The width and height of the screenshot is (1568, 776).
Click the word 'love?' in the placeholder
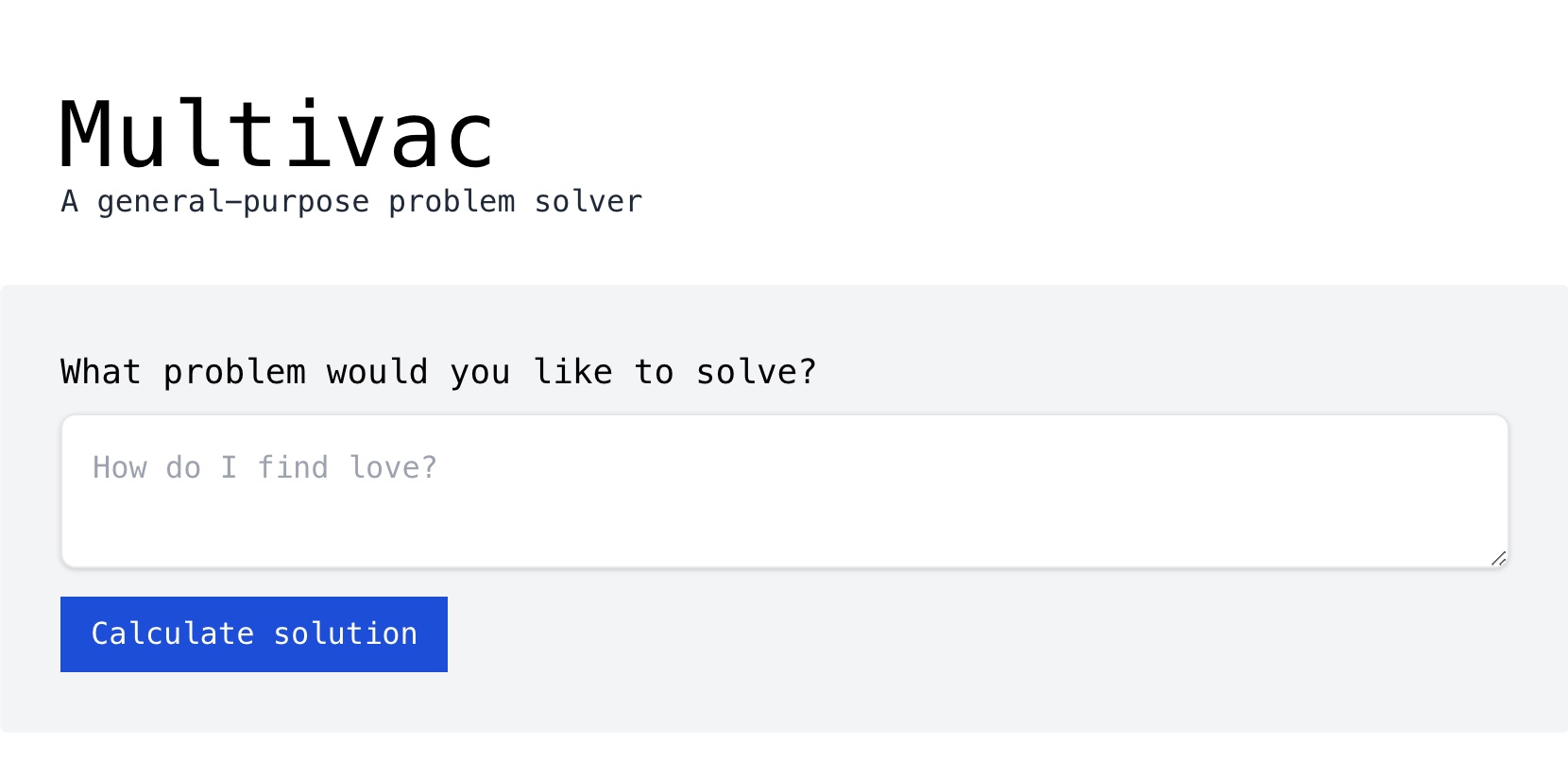393,468
